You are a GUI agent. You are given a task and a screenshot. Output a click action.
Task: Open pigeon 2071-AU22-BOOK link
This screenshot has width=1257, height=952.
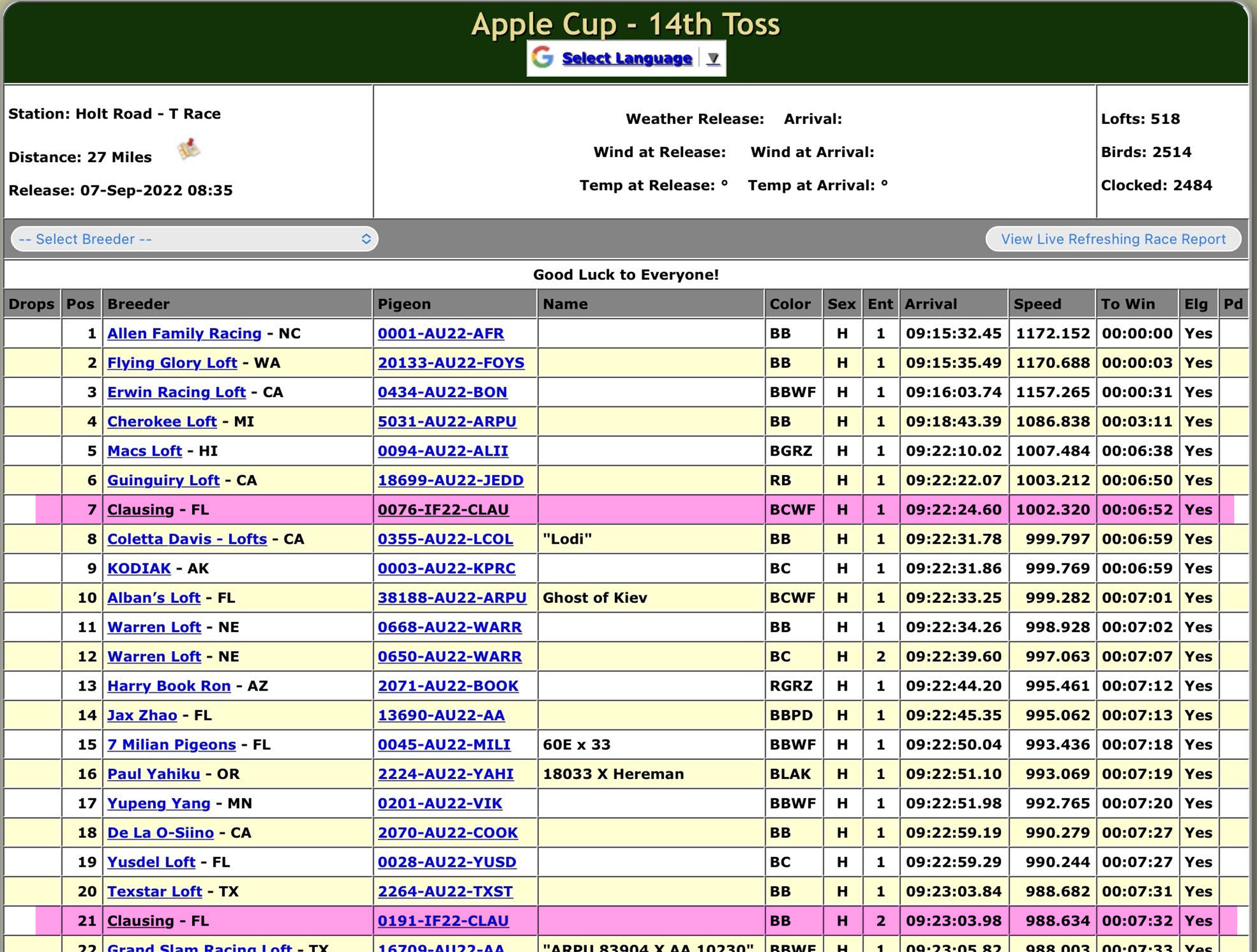[448, 686]
